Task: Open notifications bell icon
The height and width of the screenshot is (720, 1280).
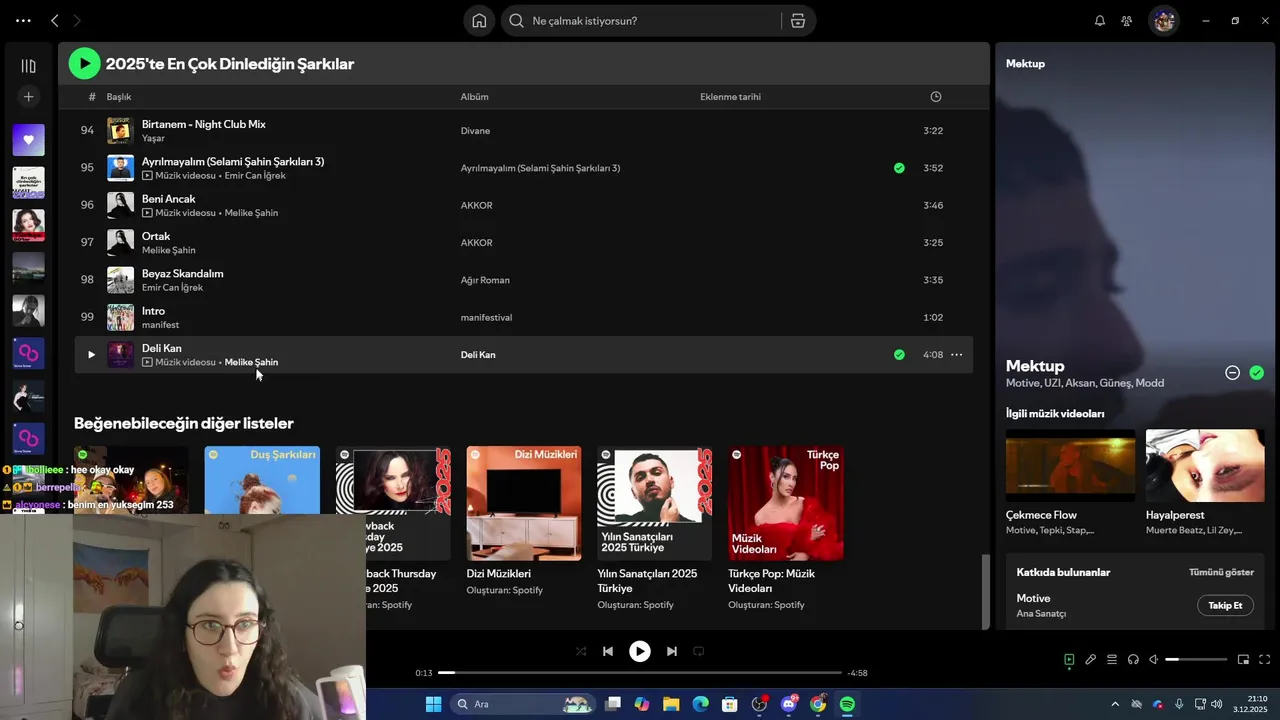Action: pyautogui.click(x=1100, y=21)
